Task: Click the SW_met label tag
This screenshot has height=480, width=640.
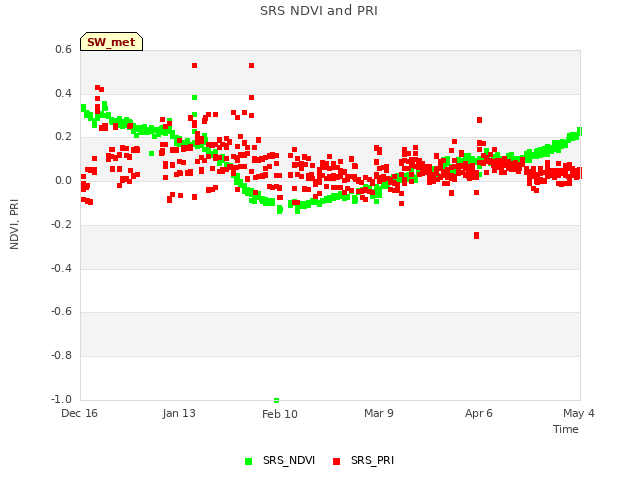Action: click(111, 42)
